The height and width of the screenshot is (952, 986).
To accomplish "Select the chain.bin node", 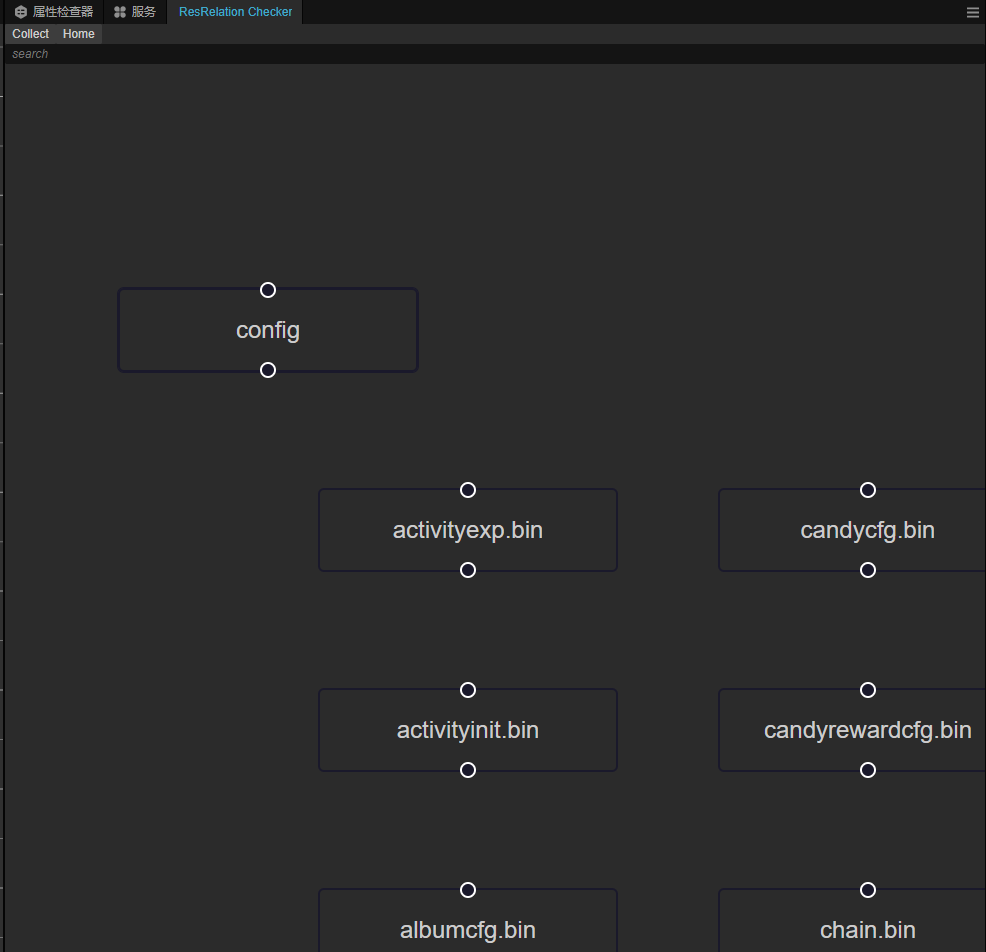I will click(852, 921).
